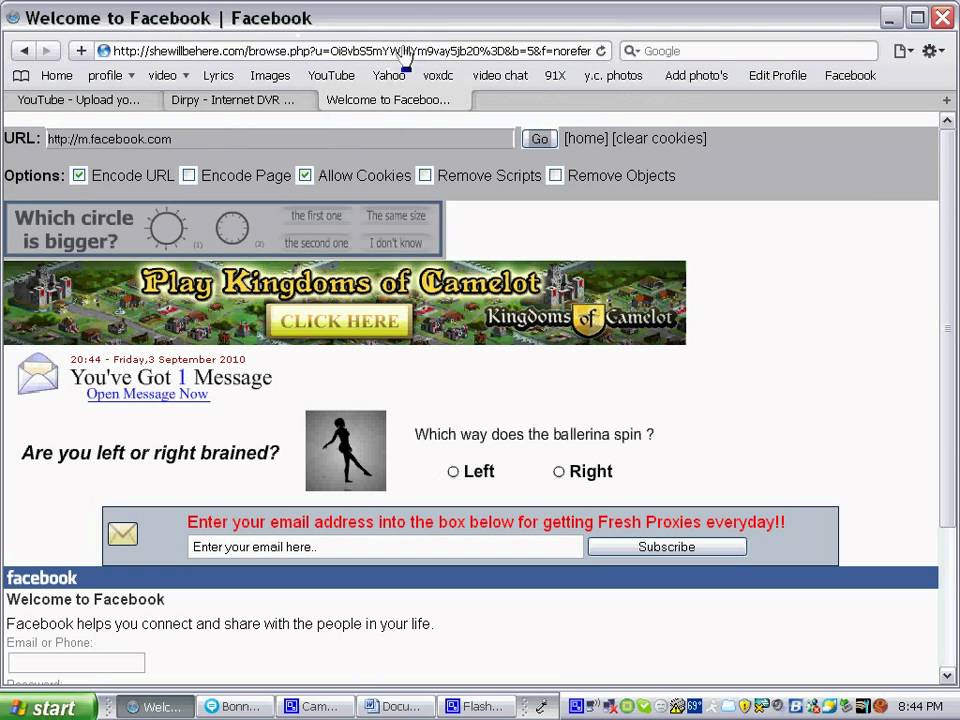
Task: Click the [clear cookies] link
Action: pyautogui.click(x=659, y=138)
